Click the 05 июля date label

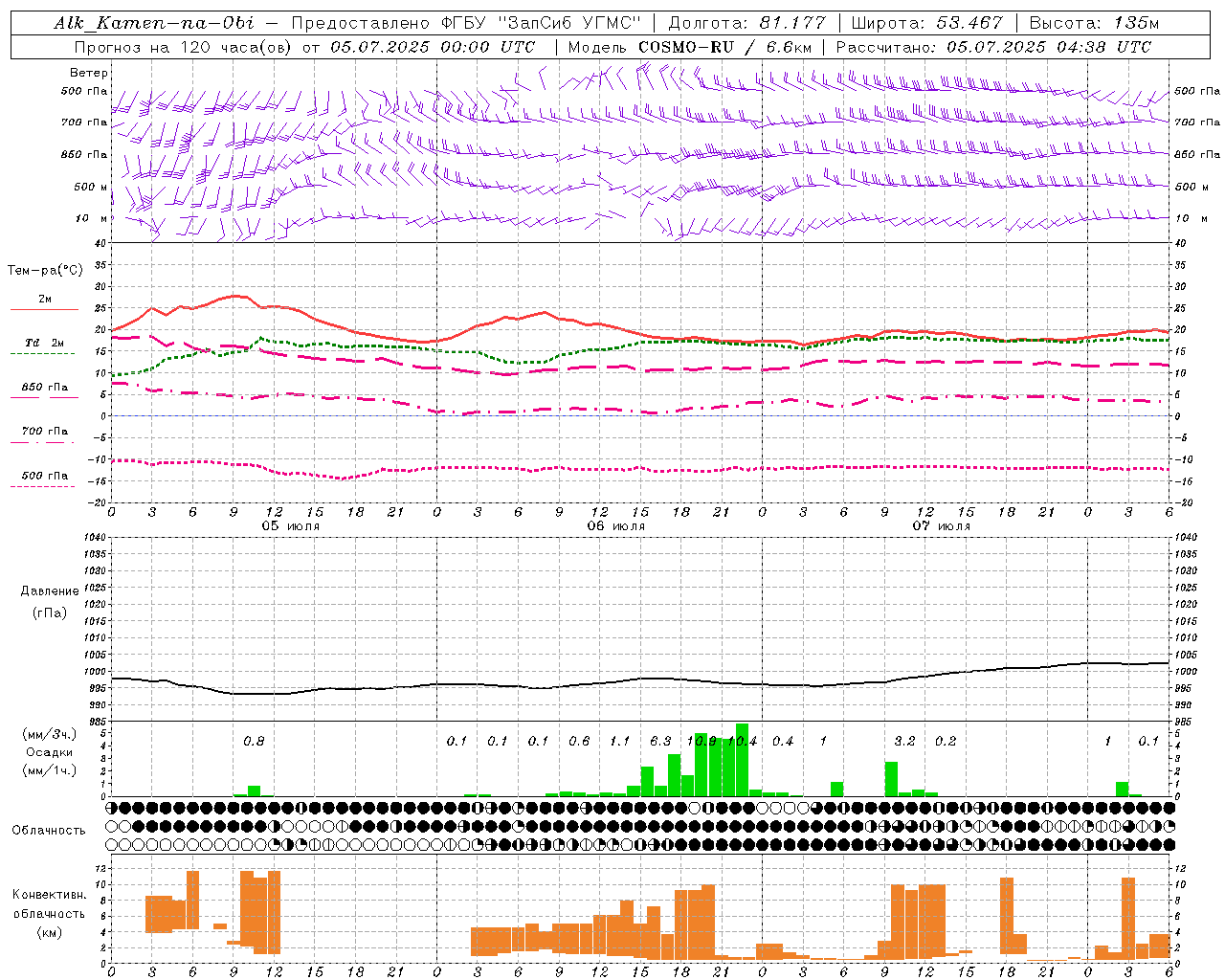click(291, 526)
